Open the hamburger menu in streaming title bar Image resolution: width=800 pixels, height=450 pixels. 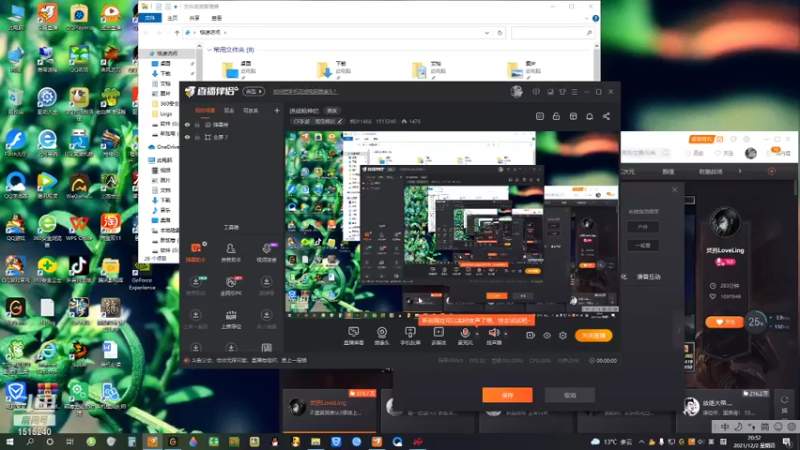tap(574, 92)
